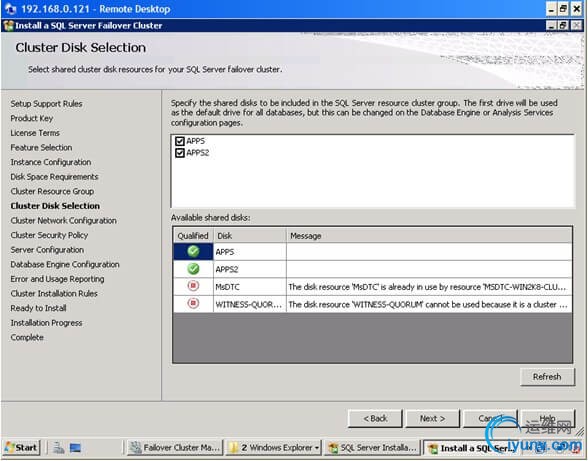Select the MsDTC disk name cell
This screenshot has height=461, width=588.
click(250, 287)
